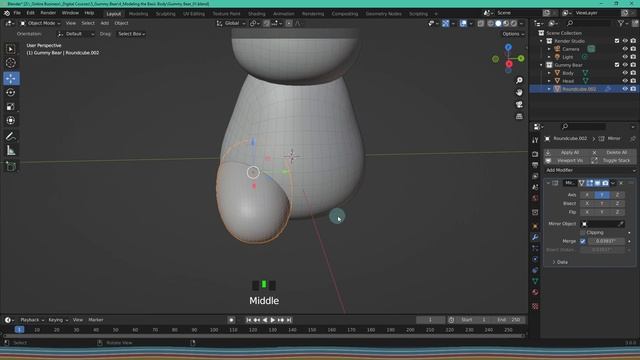Open the Edit menu
Screen dimensions: 640x360
(x=30, y=13)
